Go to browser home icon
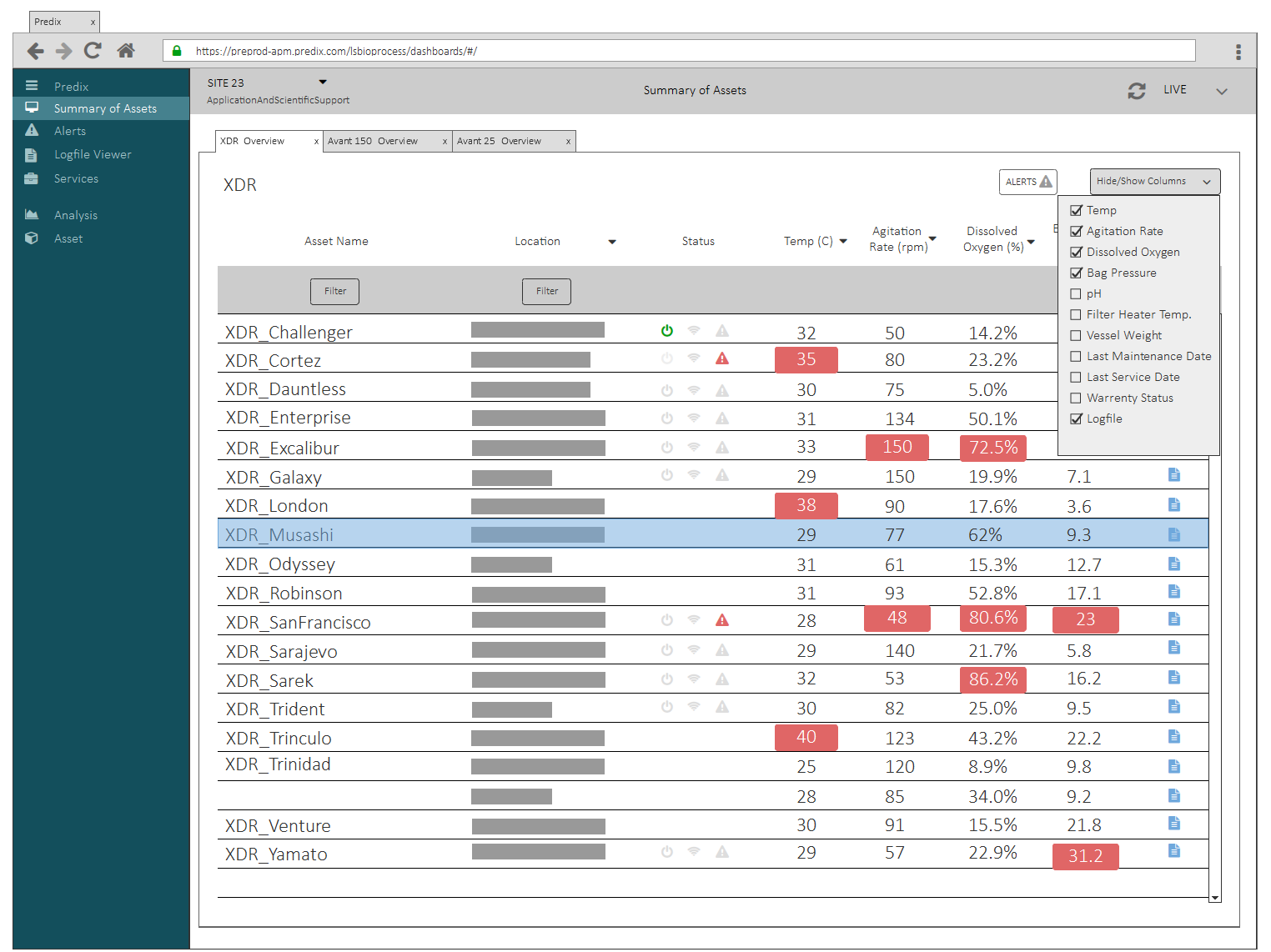1271x952 pixels. (126, 50)
